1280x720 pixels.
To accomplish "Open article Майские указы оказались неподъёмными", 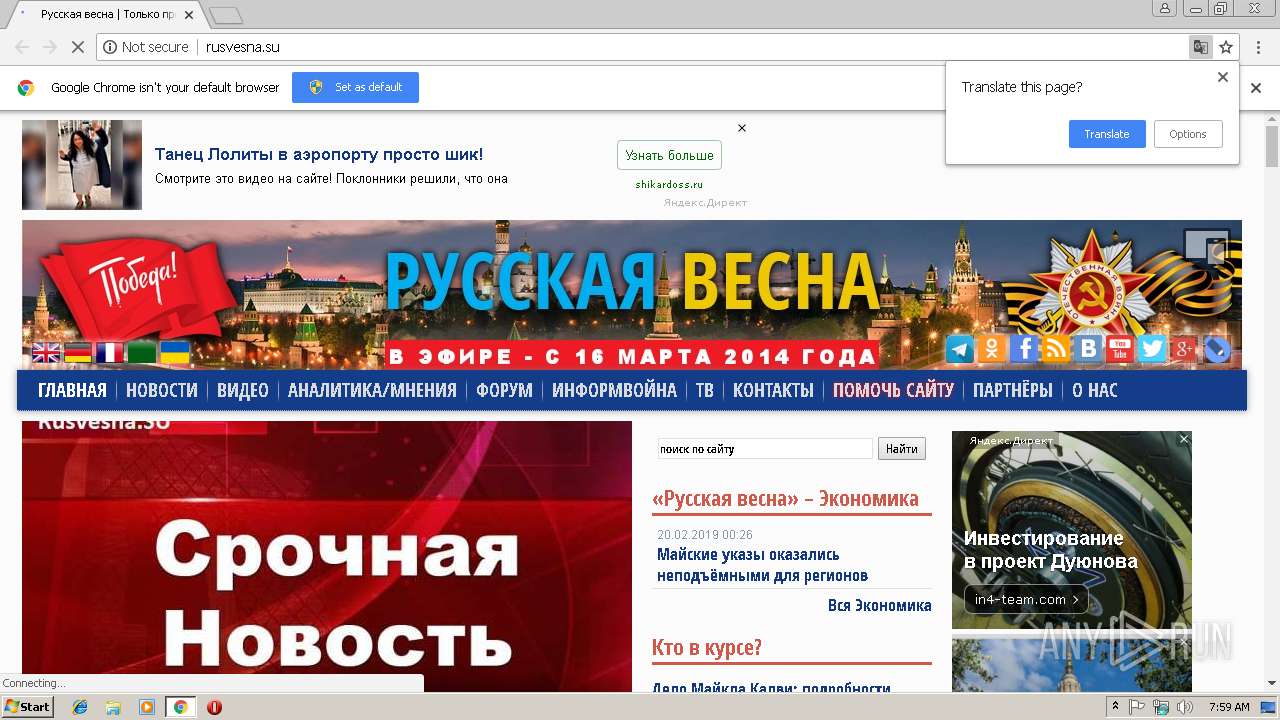I will [x=762, y=565].
